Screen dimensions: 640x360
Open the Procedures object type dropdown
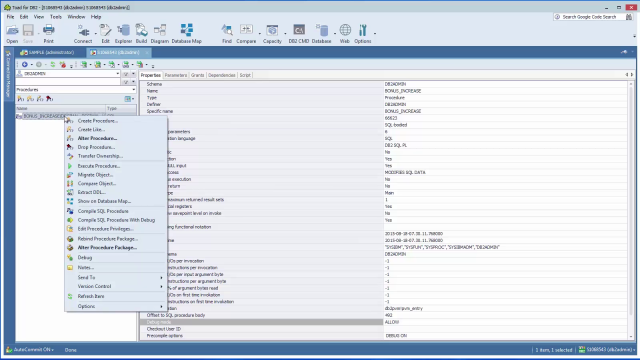(133, 89)
